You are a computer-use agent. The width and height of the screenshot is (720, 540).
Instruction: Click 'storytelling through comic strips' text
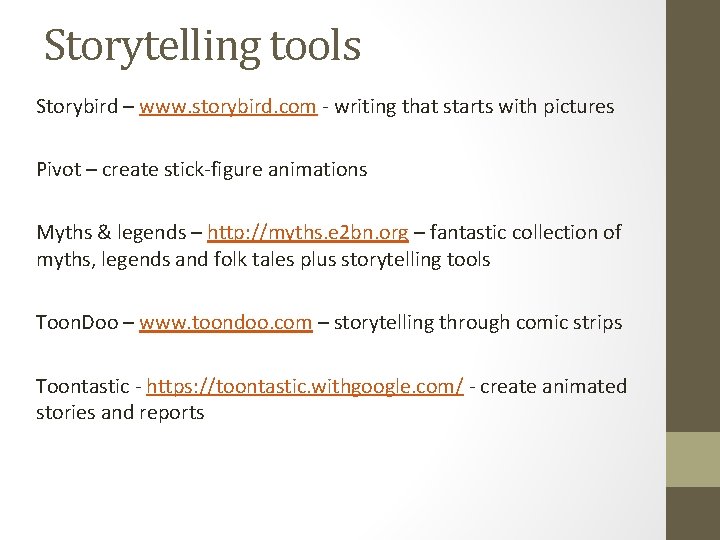(478, 322)
